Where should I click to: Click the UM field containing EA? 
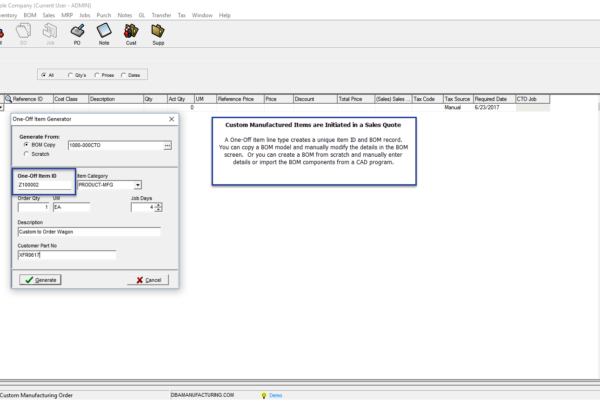click(x=72, y=207)
